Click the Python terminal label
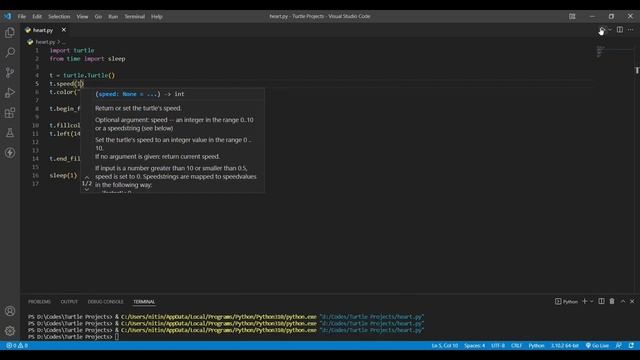Image resolution: width=640 pixels, height=360 pixels. coord(567,301)
